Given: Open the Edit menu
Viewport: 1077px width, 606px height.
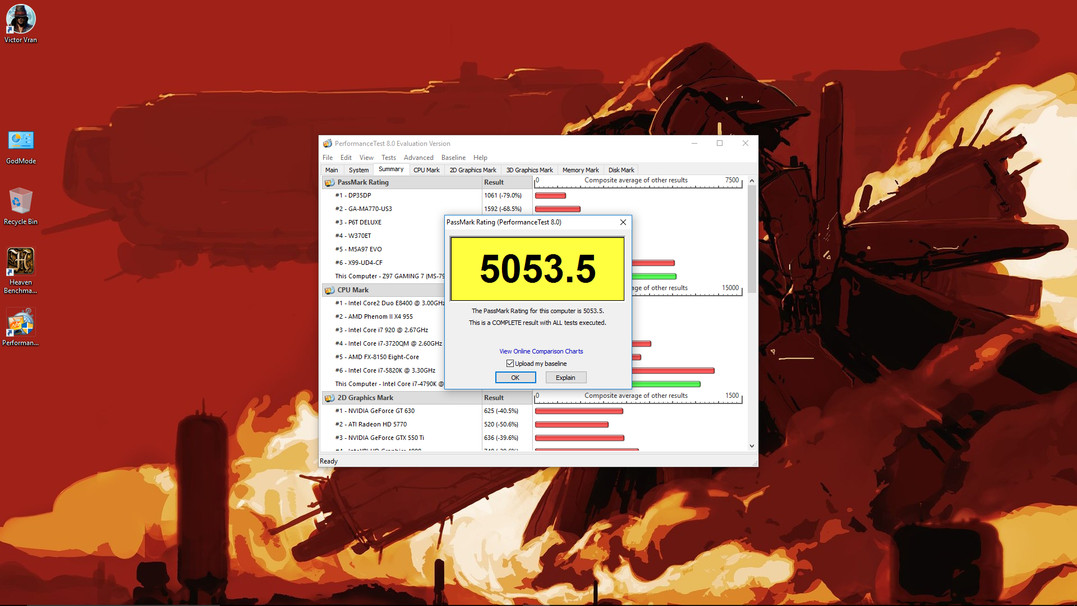Looking at the screenshot, I should pos(346,157).
